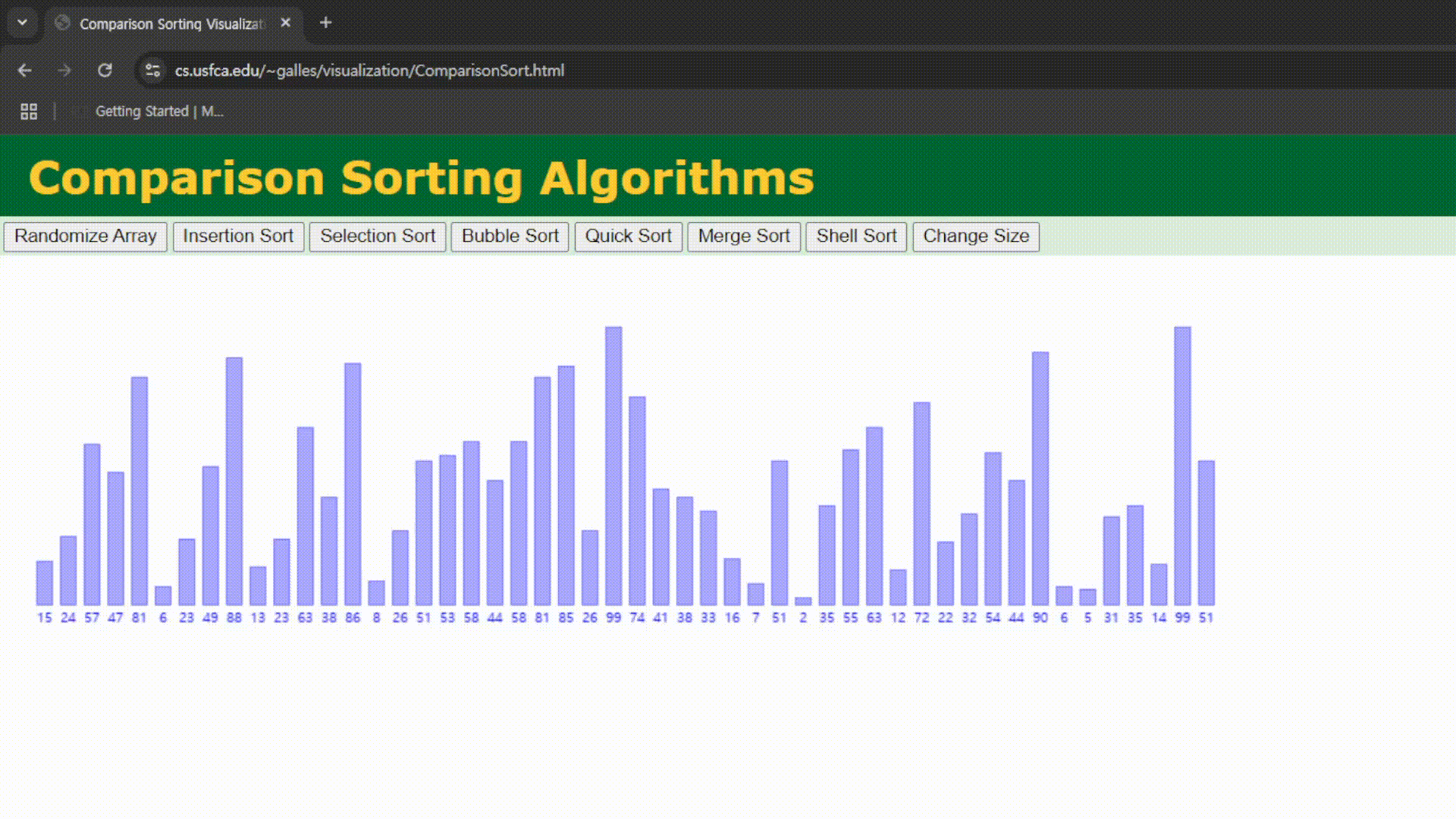Start Insertion Sort

coord(238,236)
